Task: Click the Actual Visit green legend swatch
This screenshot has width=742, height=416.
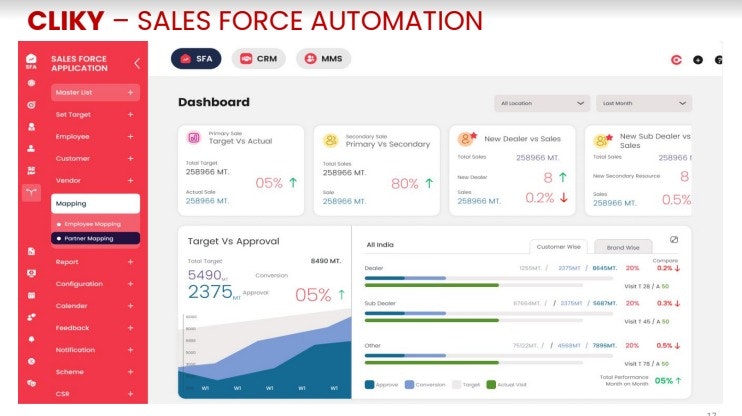Action: pyautogui.click(x=491, y=384)
